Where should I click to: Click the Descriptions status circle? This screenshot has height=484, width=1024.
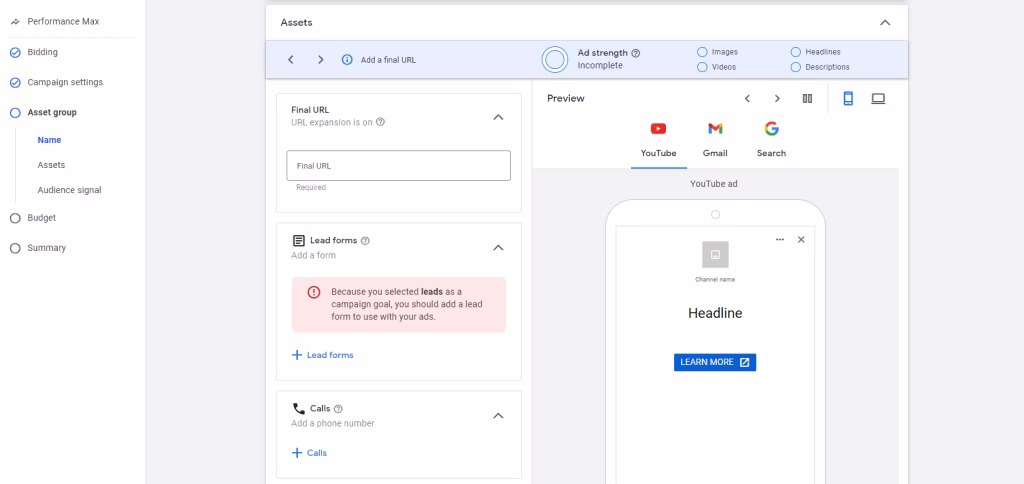click(795, 67)
